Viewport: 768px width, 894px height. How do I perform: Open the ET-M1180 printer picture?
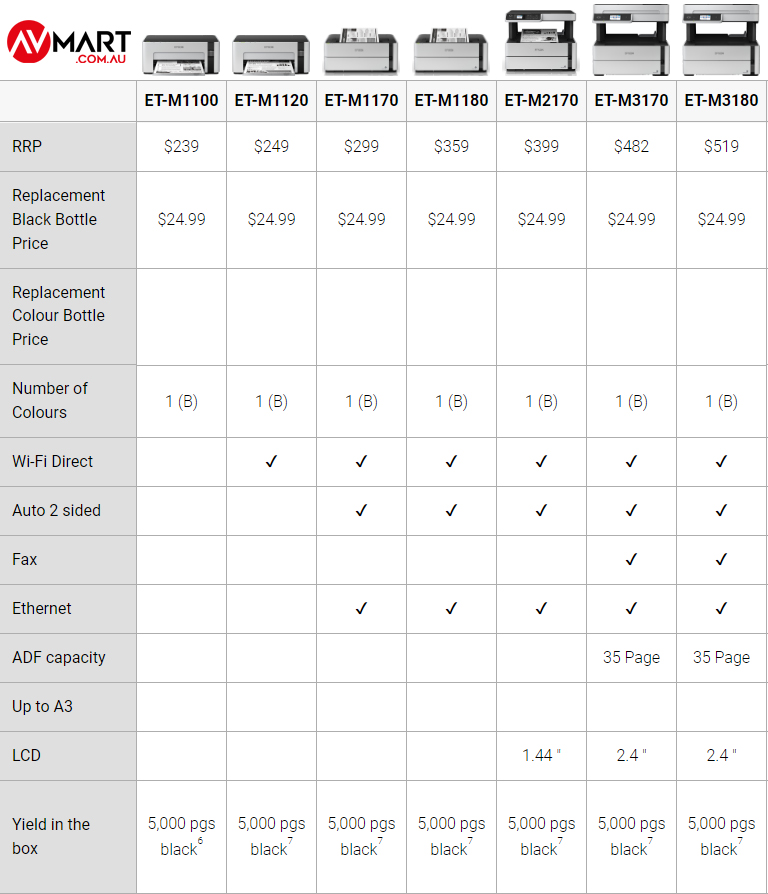(x=451, y=50)
